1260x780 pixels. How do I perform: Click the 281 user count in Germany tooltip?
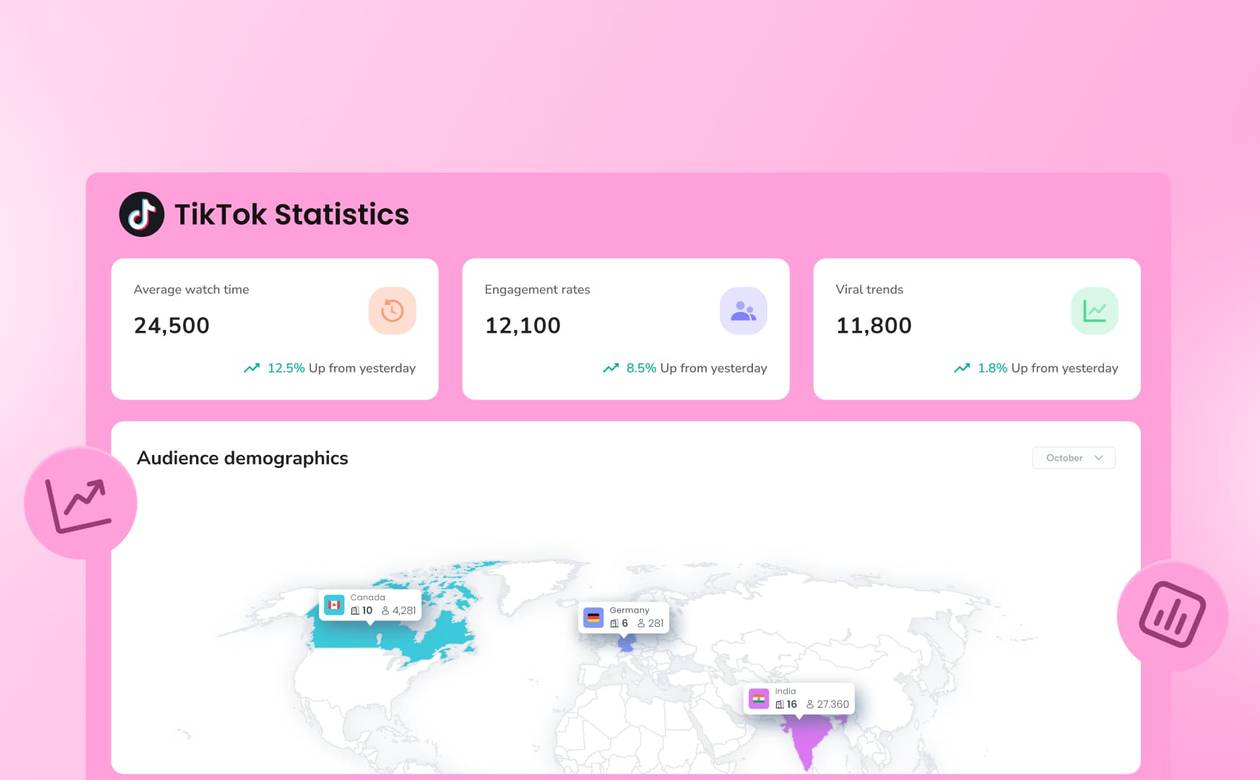click(656, 624)
